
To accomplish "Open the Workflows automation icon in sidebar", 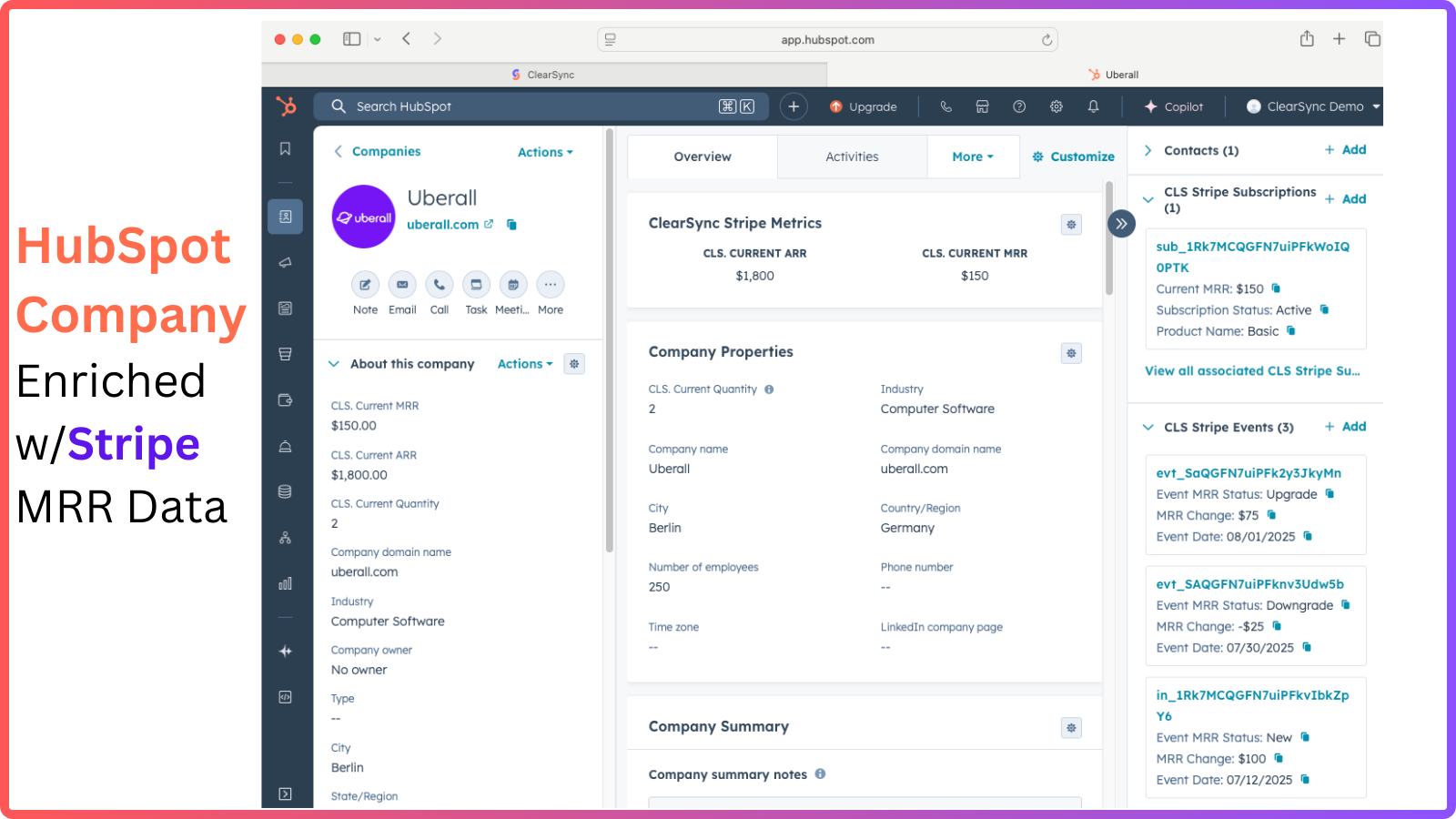I will pos(285,537).
